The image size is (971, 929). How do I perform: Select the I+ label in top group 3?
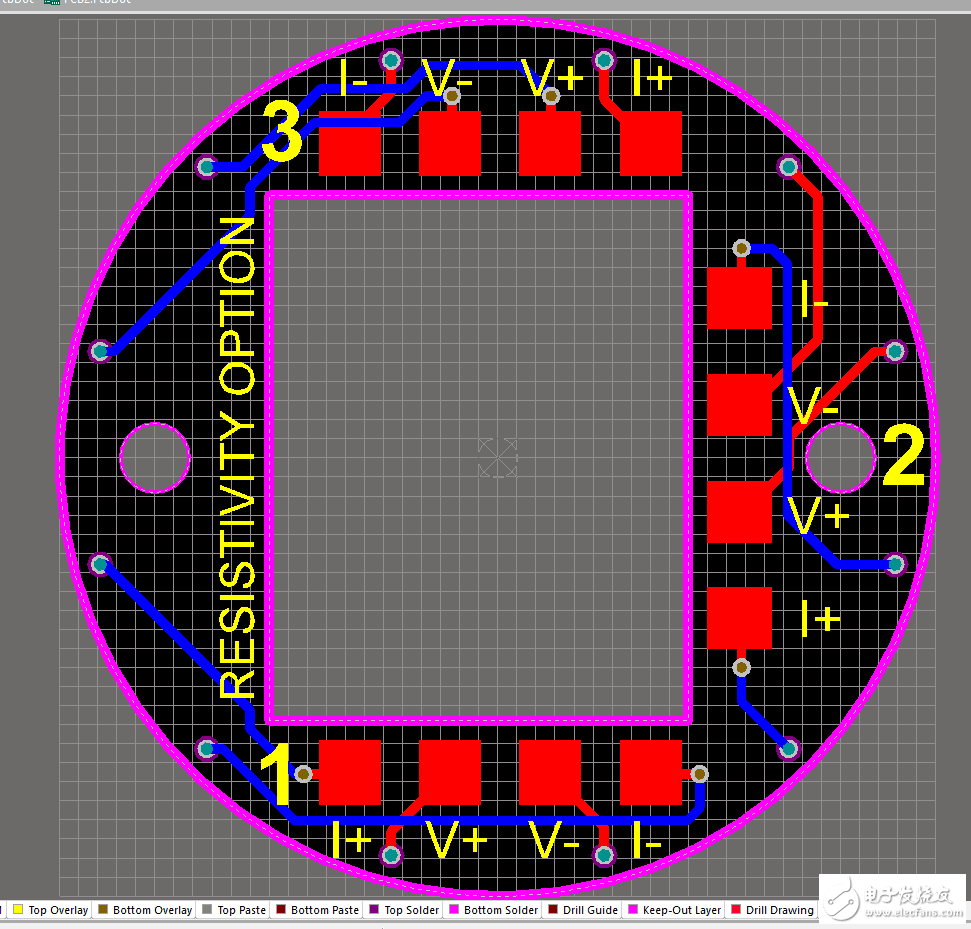(652, 77)
